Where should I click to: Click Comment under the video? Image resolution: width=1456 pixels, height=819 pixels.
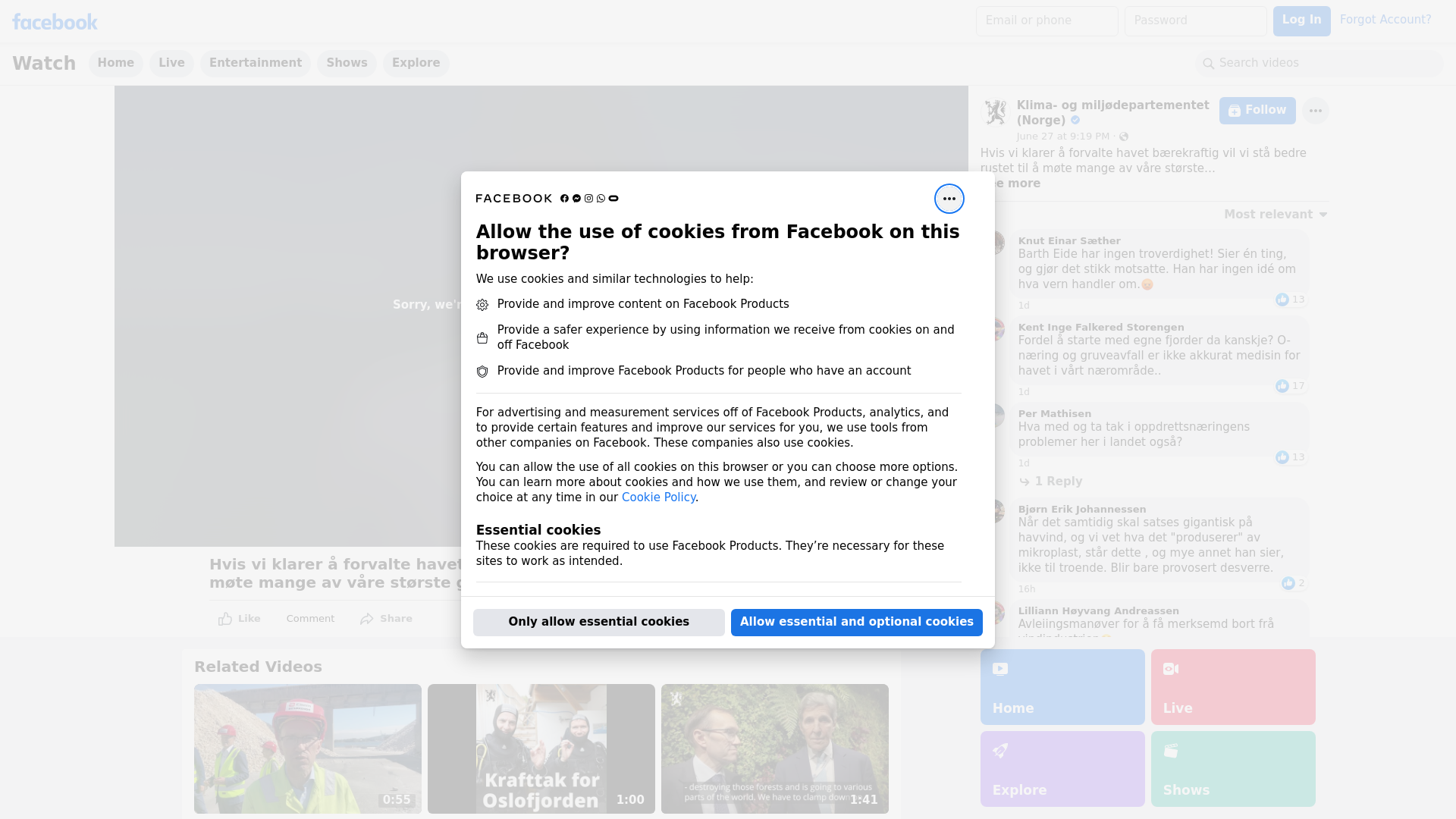point(310,619)
